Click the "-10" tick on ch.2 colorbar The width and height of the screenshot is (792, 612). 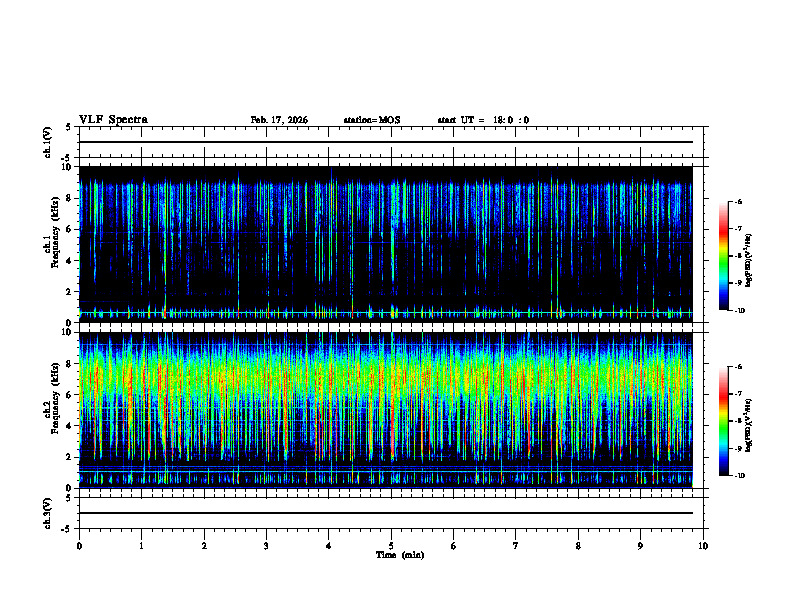(x=740, y=476)
